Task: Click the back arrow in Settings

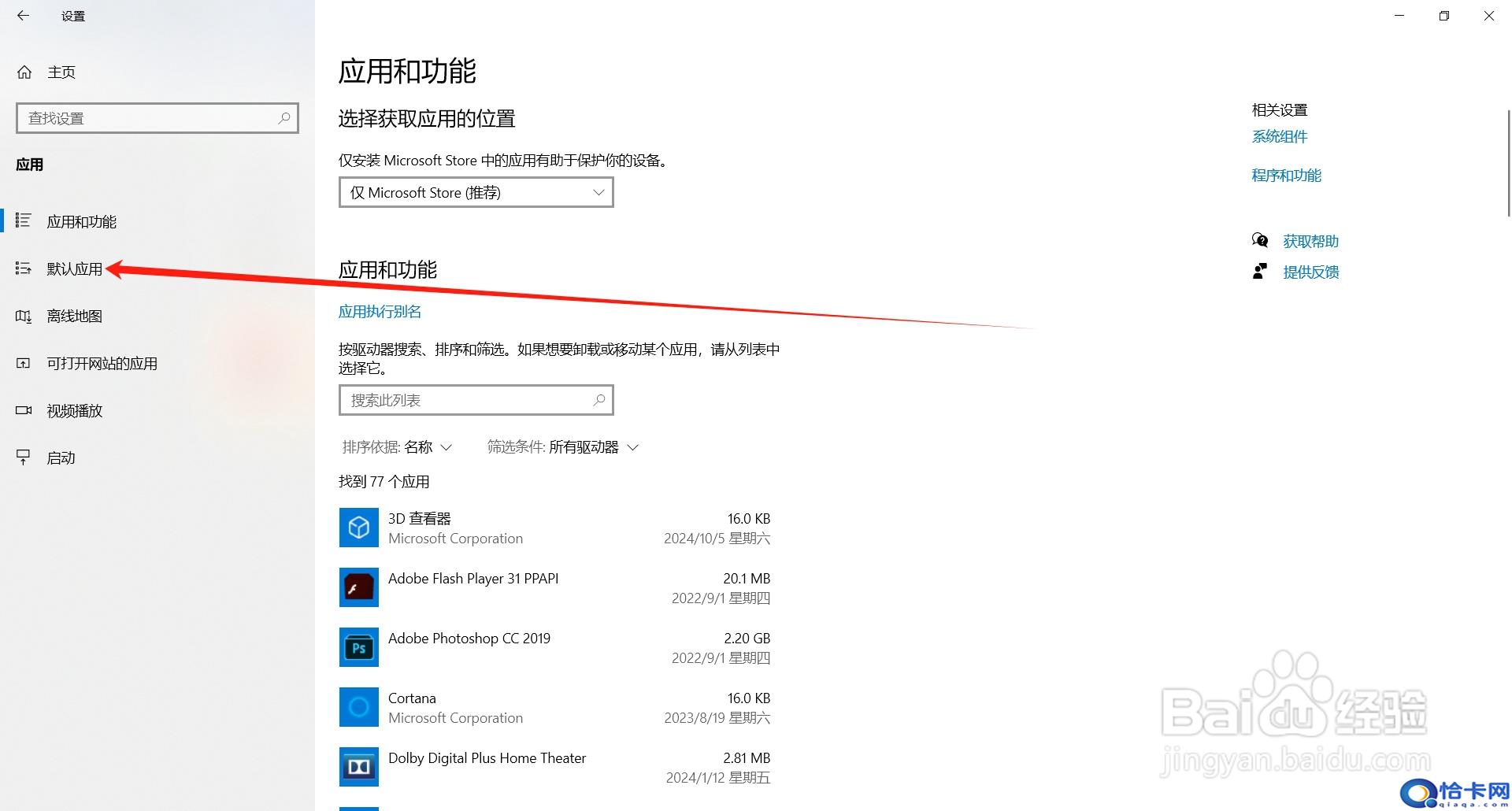Action: tap(23, 16)
